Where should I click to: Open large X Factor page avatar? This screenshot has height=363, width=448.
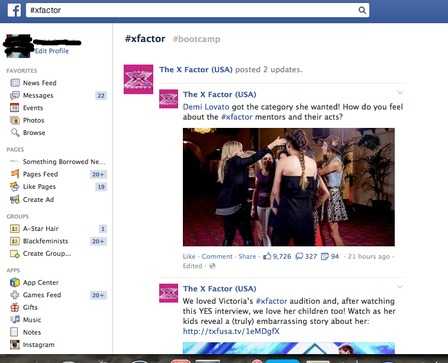click(x=138, y=79)
